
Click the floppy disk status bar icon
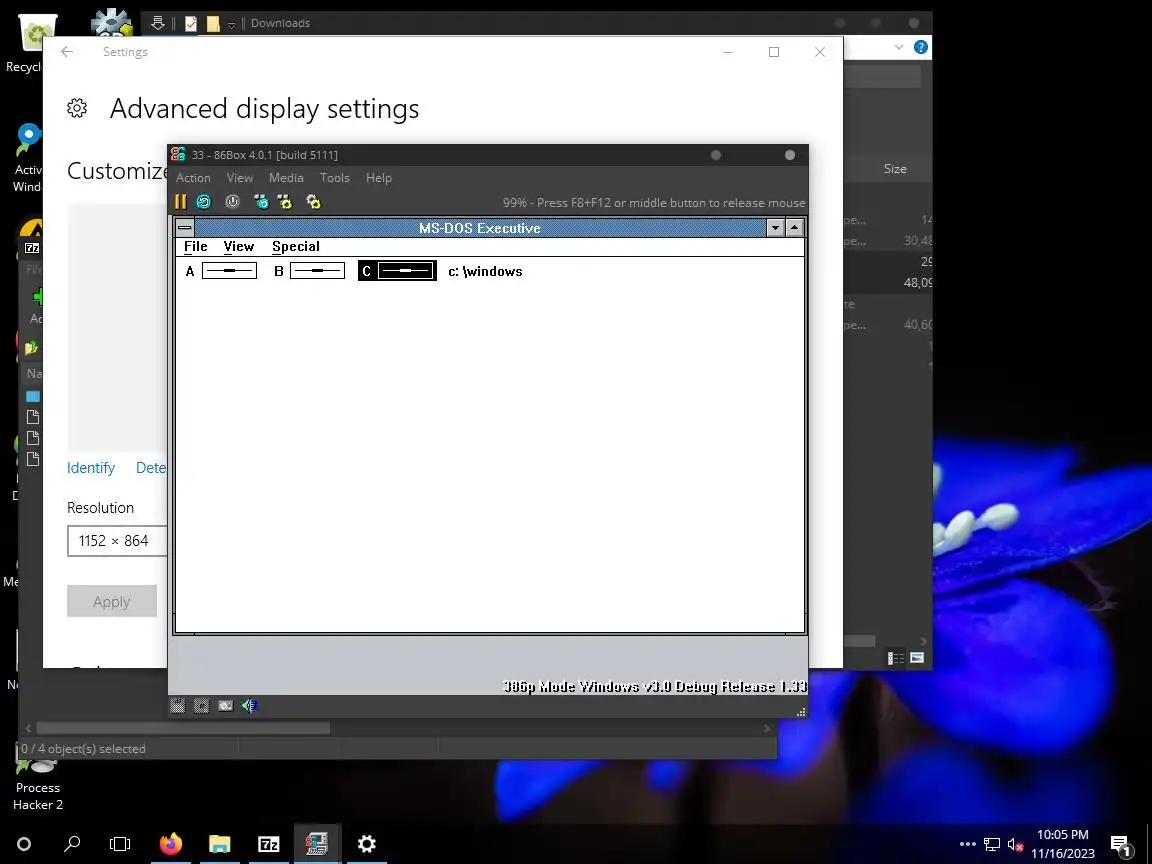click(178, 706)
